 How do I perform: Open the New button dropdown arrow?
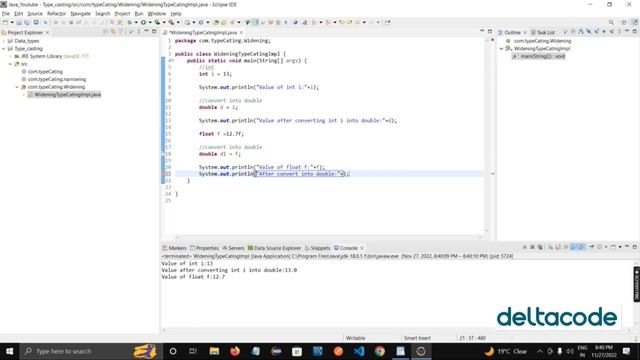tap(12, 22)
